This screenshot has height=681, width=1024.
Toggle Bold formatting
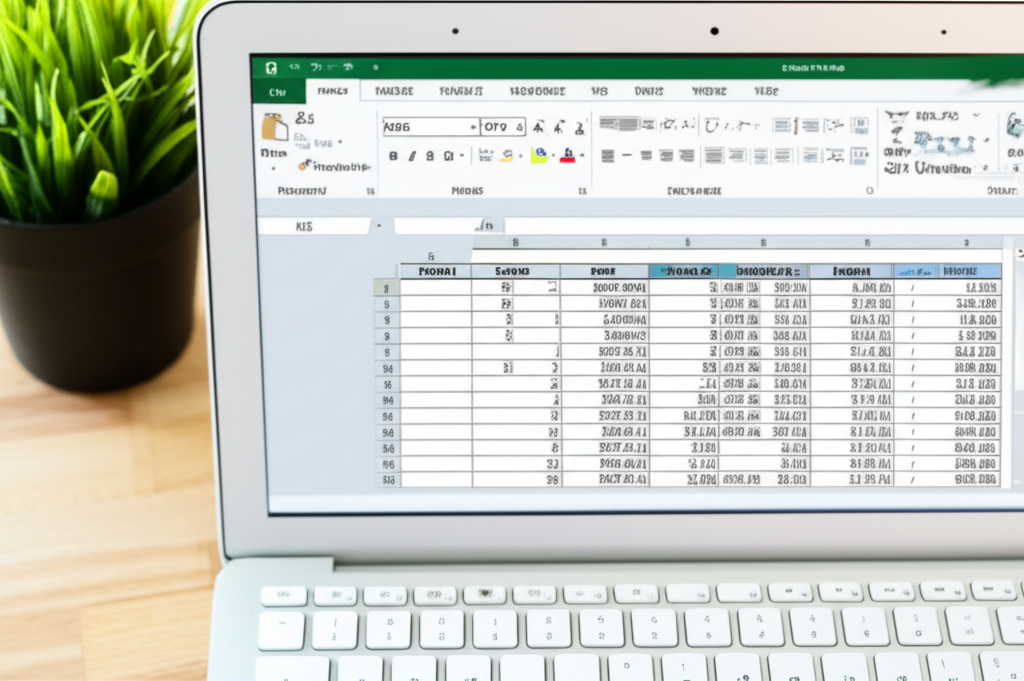(393, 156)
